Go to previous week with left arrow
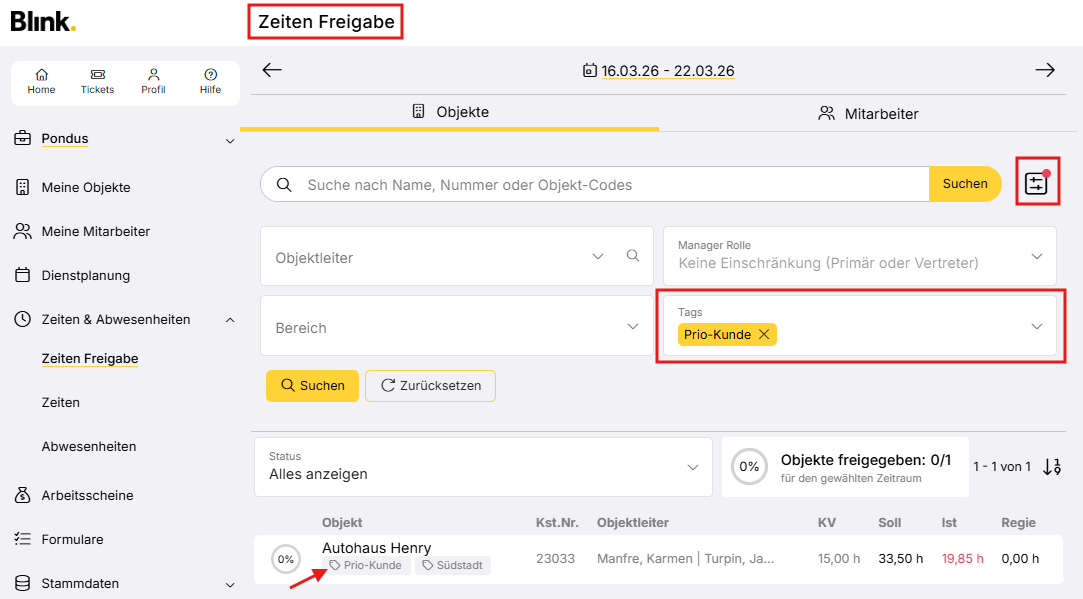This screenshot has height=599, width=1083. coord(272,70)
